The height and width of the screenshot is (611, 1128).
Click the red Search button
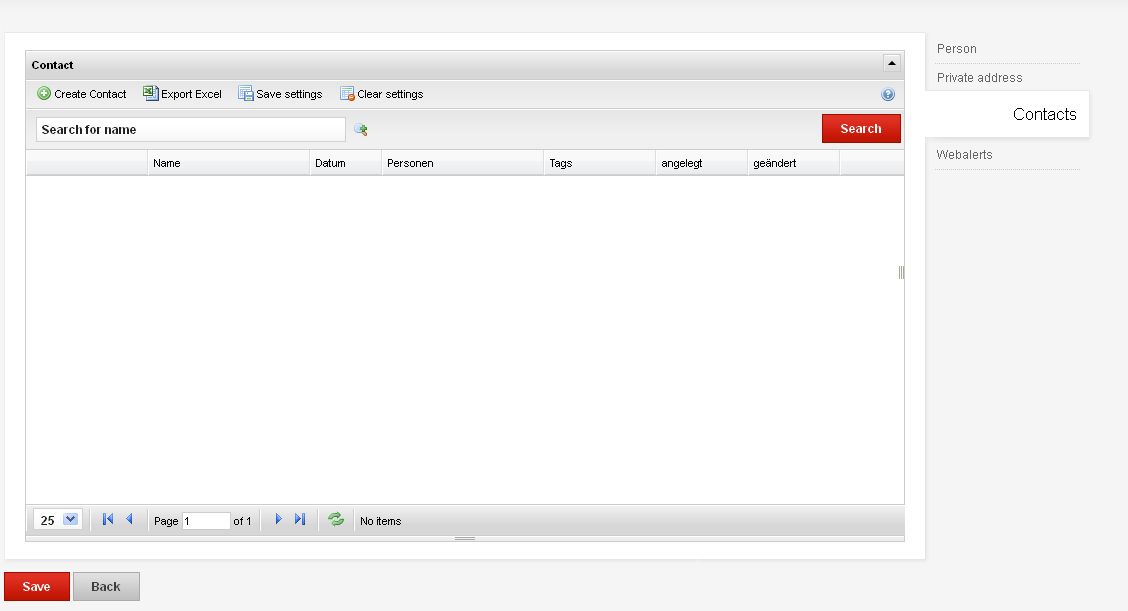pyautogui.click(x=861, y=129)
